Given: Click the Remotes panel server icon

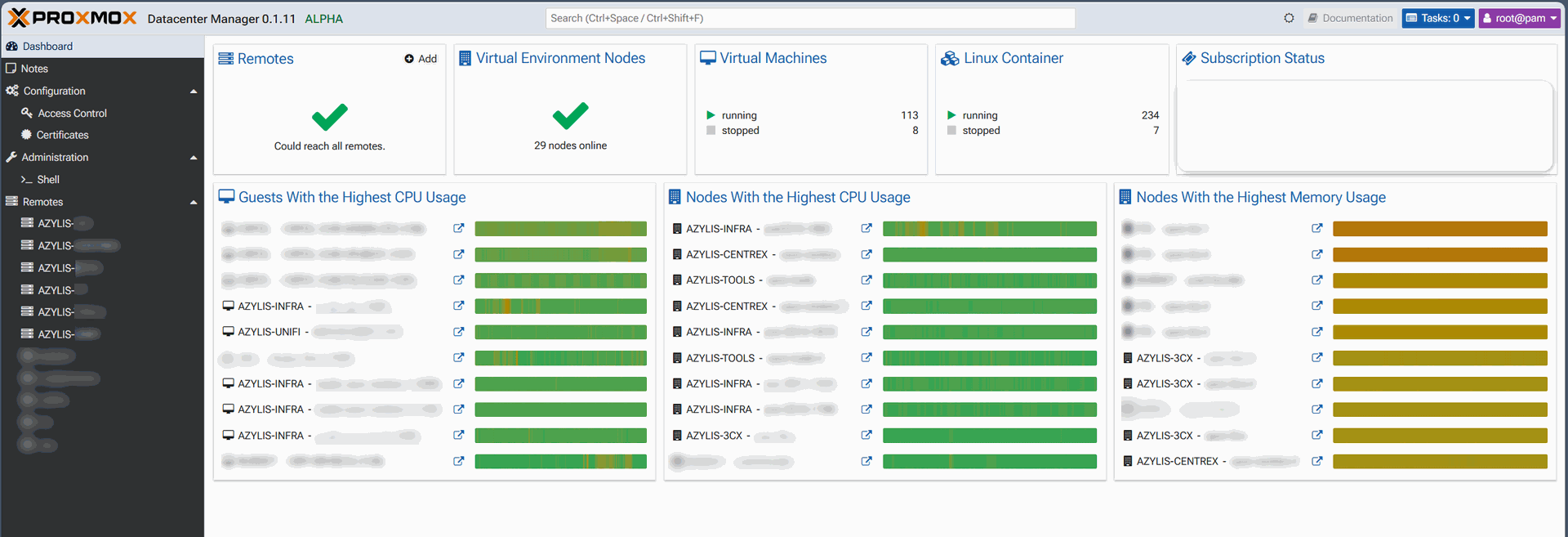Looking at the screenshot, I should 225,58.
